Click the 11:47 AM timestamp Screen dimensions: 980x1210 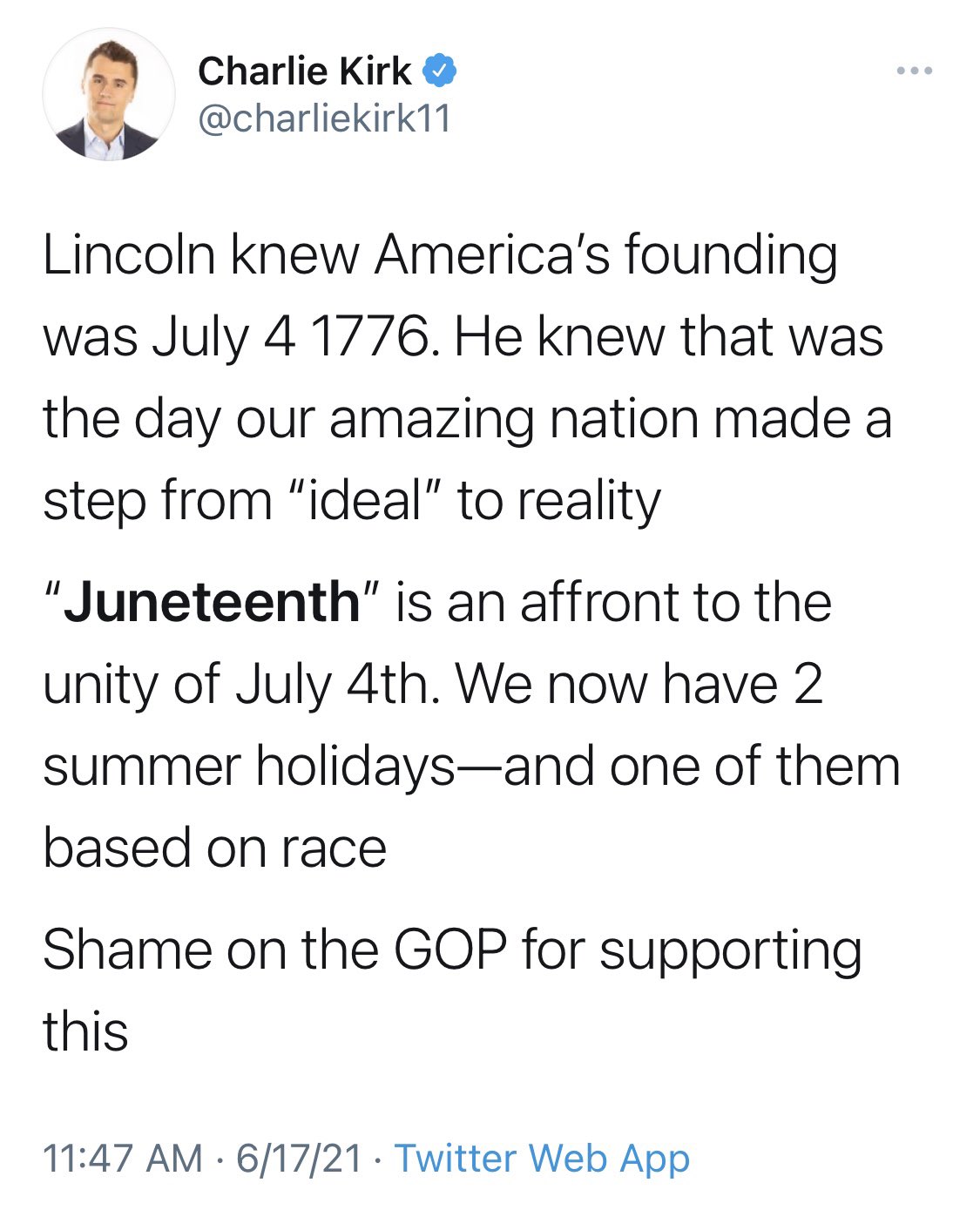[123, 1159]
